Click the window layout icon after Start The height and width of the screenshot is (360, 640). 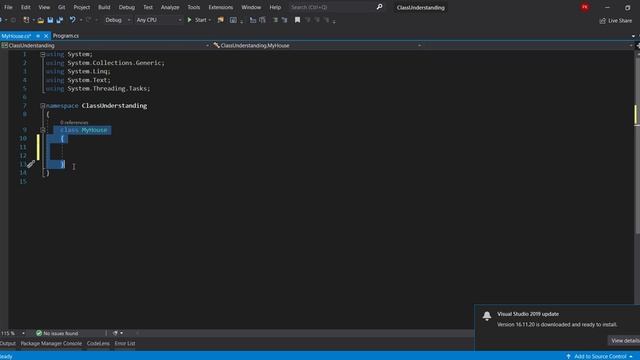233,20
